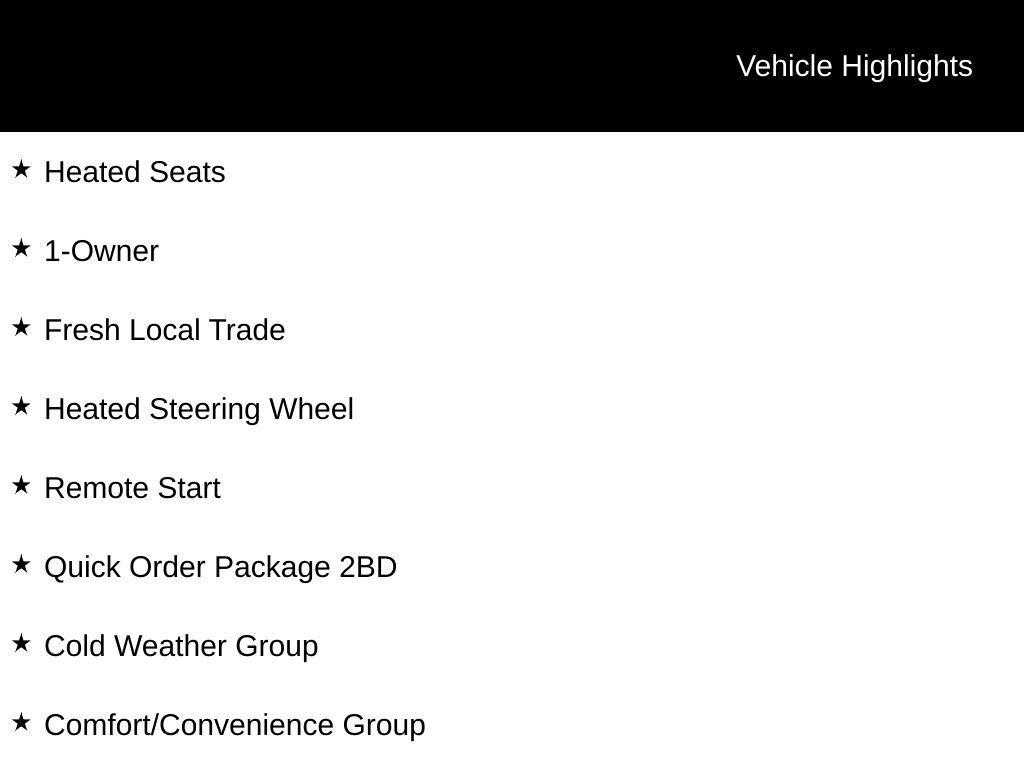Select the star before Fresh Local Trade

21,328
